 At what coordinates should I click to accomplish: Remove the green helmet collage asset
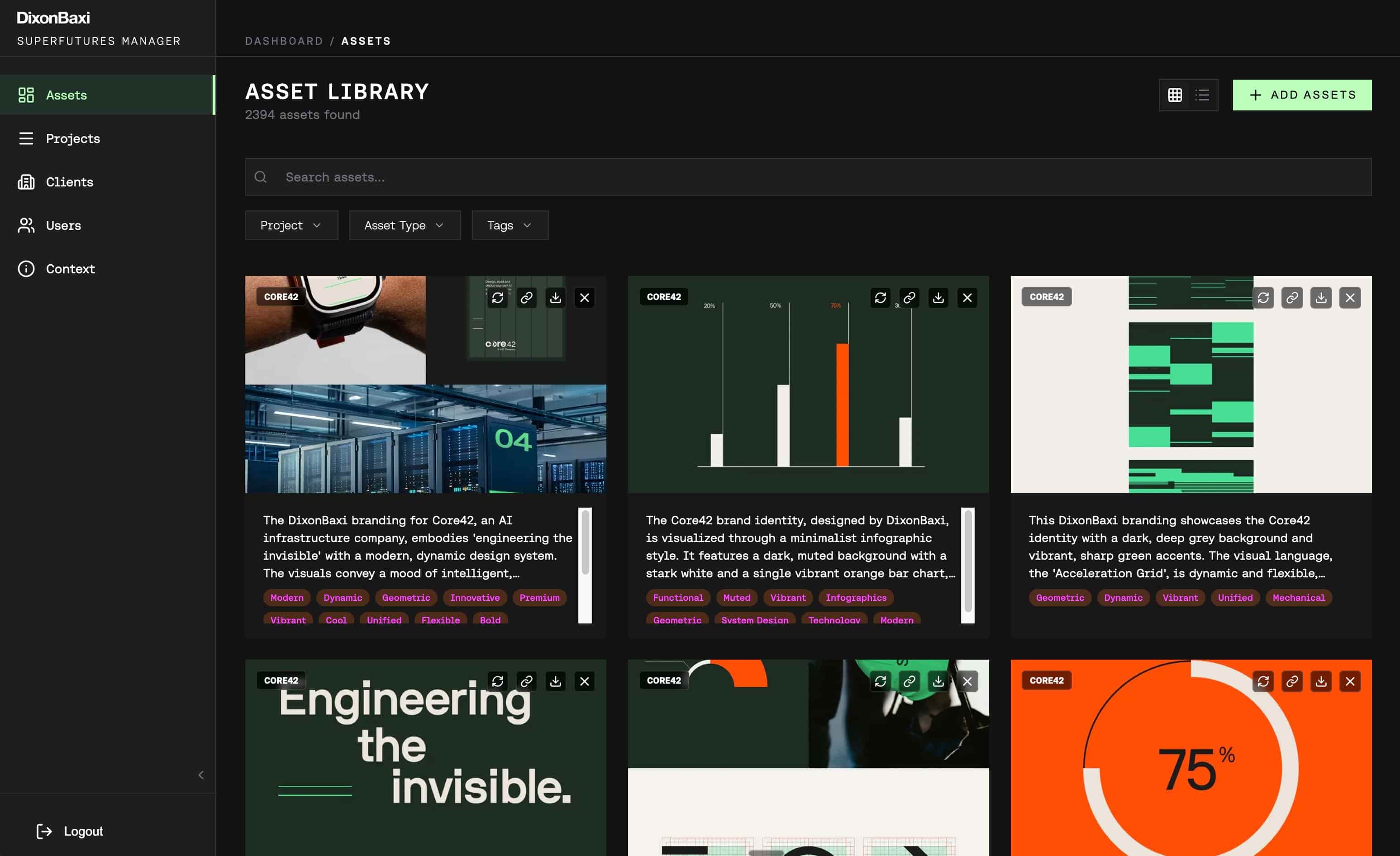[967, 681]
